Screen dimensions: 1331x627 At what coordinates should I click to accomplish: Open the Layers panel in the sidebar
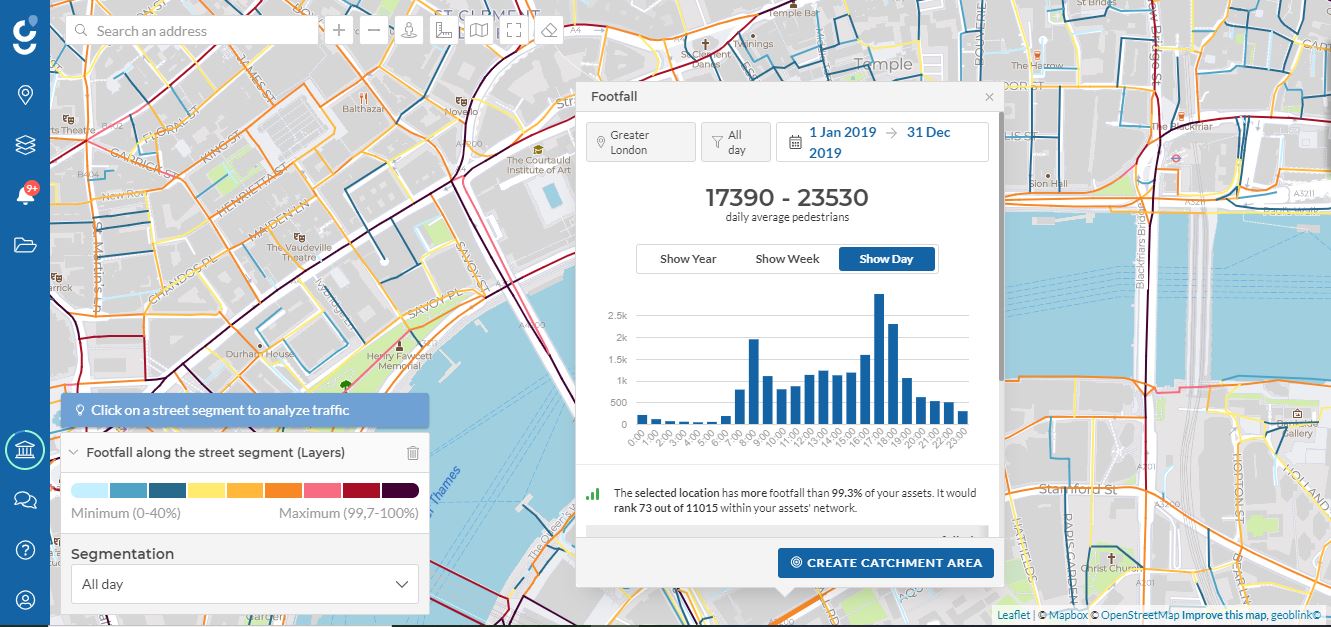tap(24, 143)
